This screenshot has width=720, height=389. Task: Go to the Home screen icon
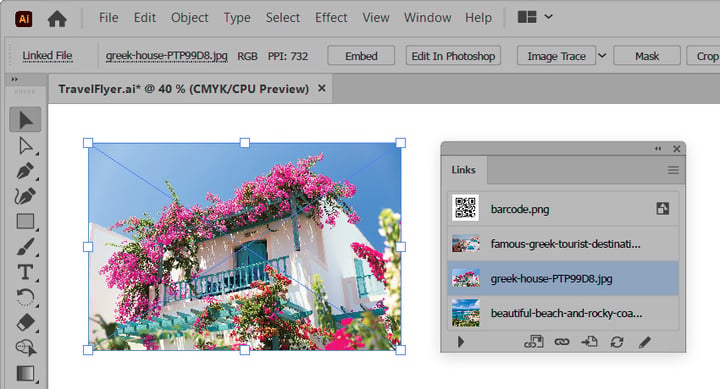pos(57,19)
